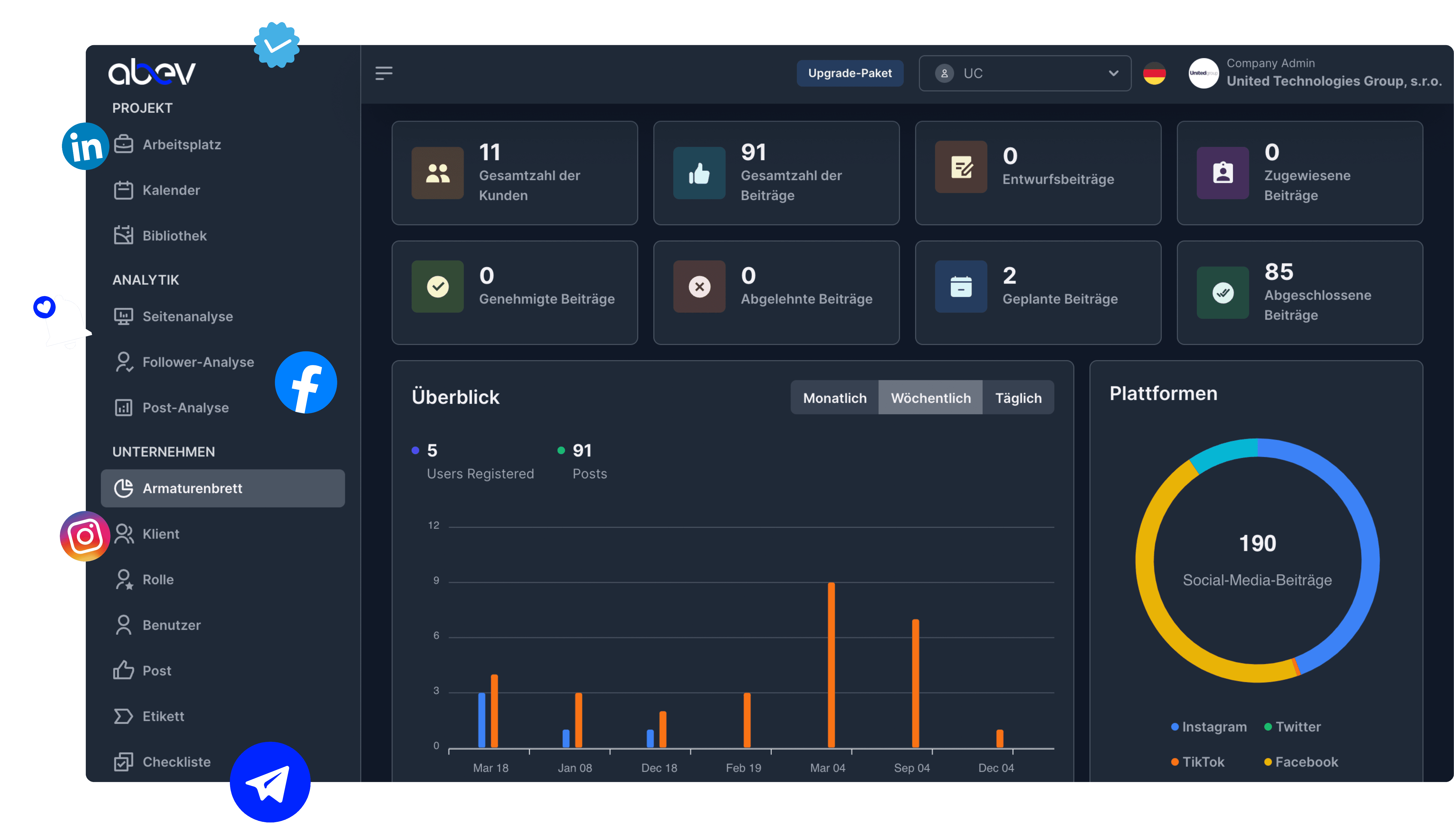Click the LinkedIn floating icon
The height and width of the screenshot is (840, 1454).
pyautogui.click(x=85, y=146)
